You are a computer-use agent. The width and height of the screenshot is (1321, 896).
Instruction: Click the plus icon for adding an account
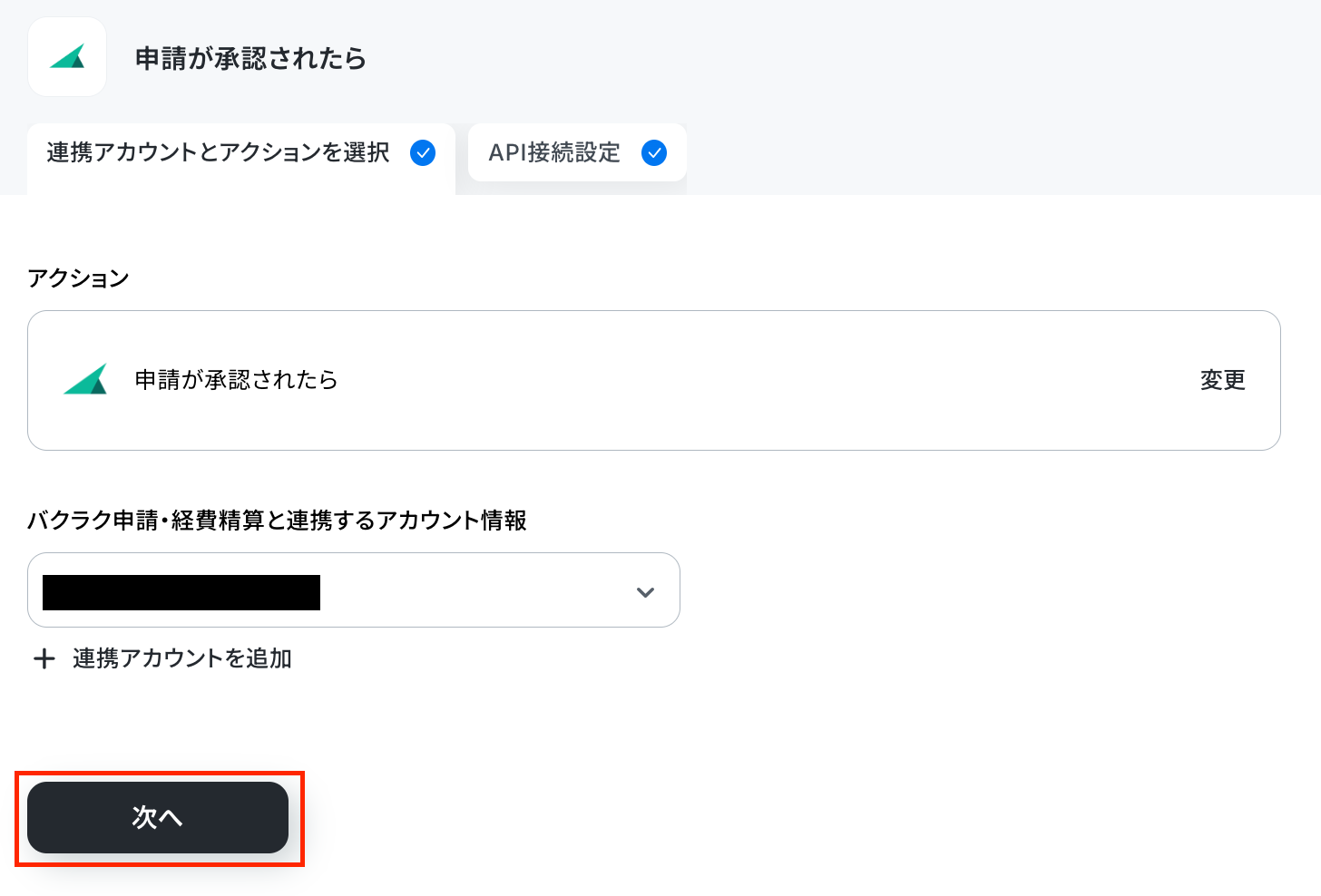(x=44, y=658)
